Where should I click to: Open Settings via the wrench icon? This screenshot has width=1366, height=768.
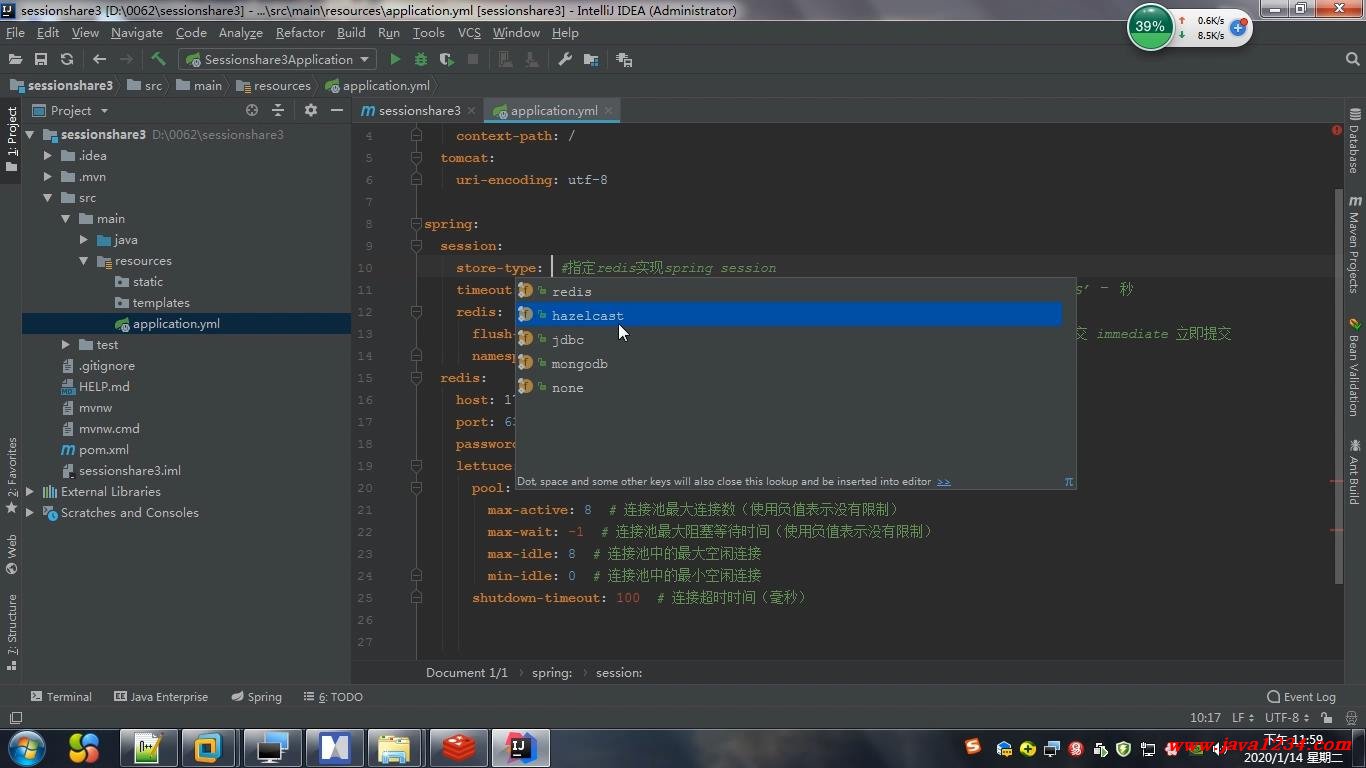(x=565, y=60)
